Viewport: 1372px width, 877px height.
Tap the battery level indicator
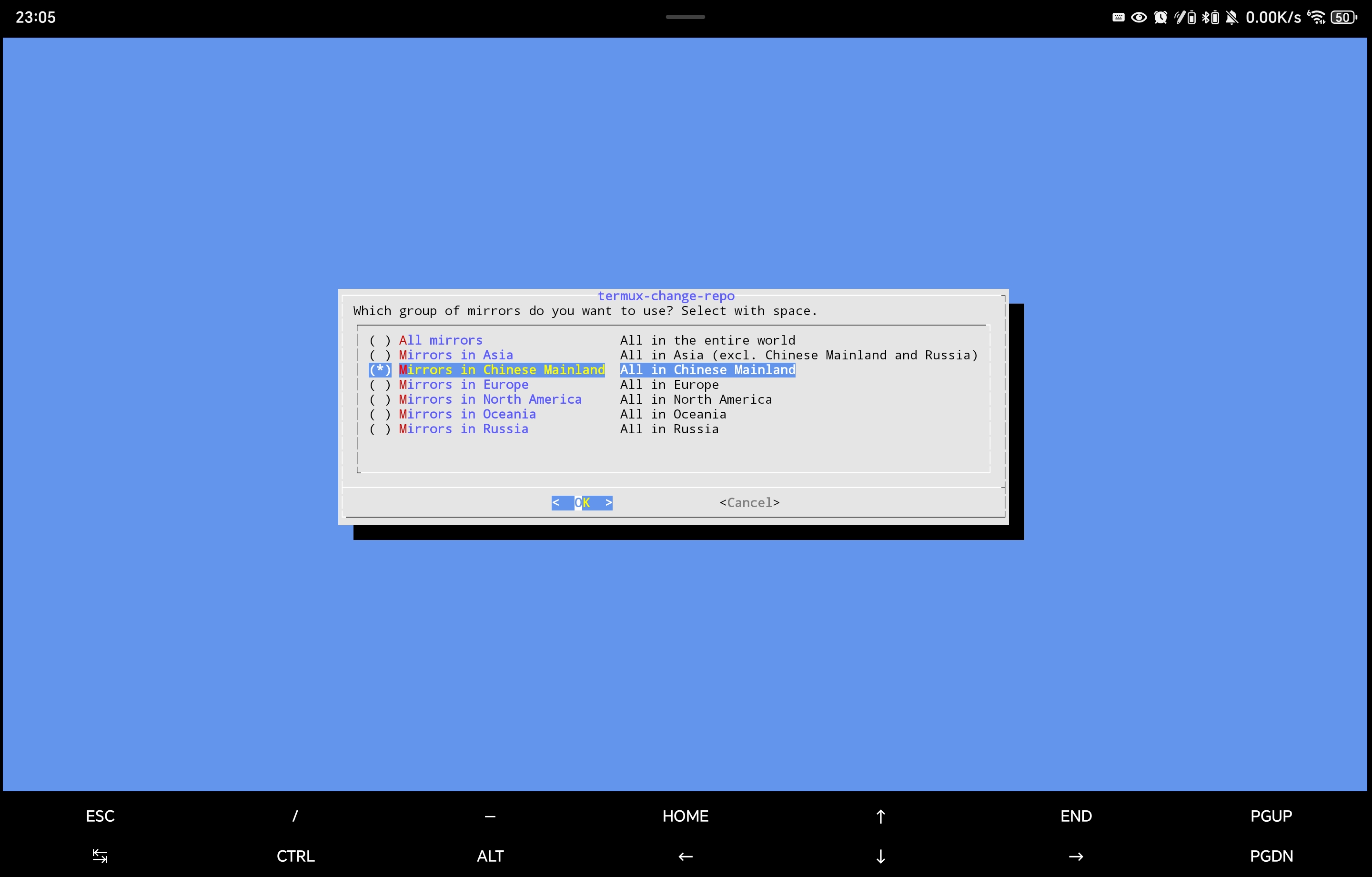click(x=1343, y=17)
